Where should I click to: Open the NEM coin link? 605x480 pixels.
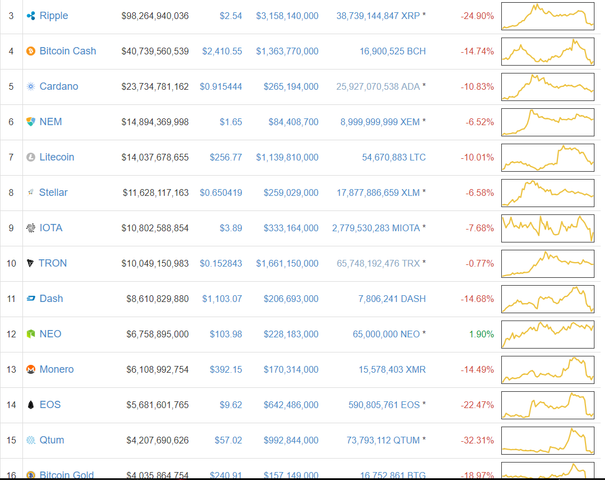tap(51, 122)
